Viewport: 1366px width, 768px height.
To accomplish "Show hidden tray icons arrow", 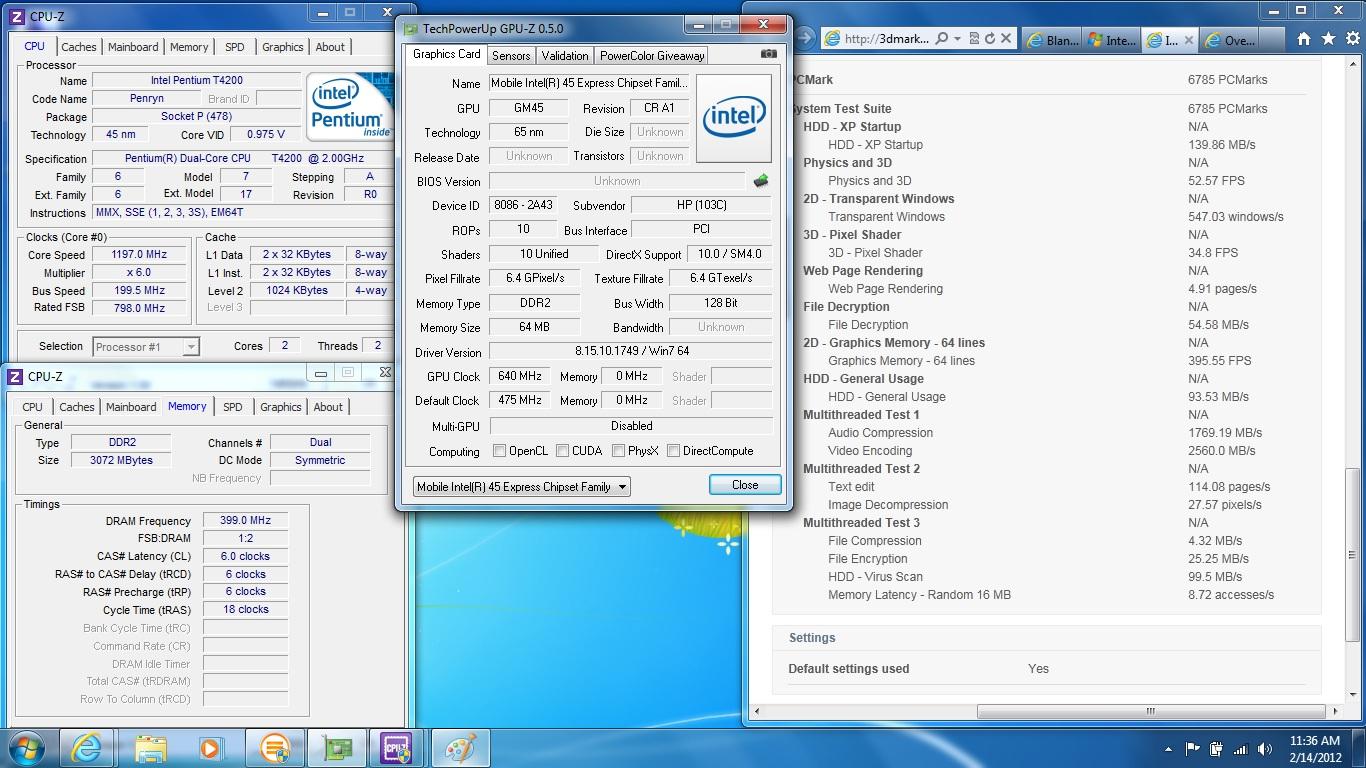I will point(1168,749).
